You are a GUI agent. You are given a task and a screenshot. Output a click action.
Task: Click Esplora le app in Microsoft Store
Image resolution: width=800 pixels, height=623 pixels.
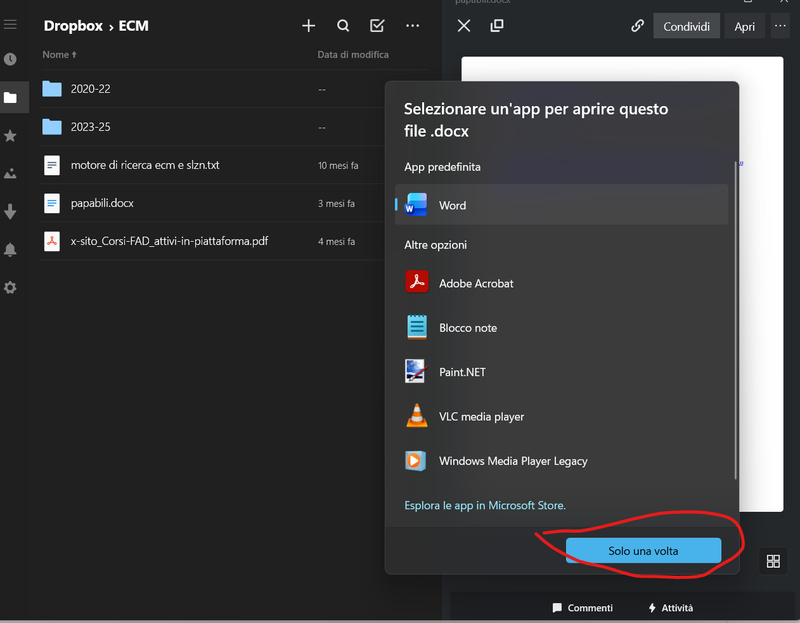pos(485,506)
